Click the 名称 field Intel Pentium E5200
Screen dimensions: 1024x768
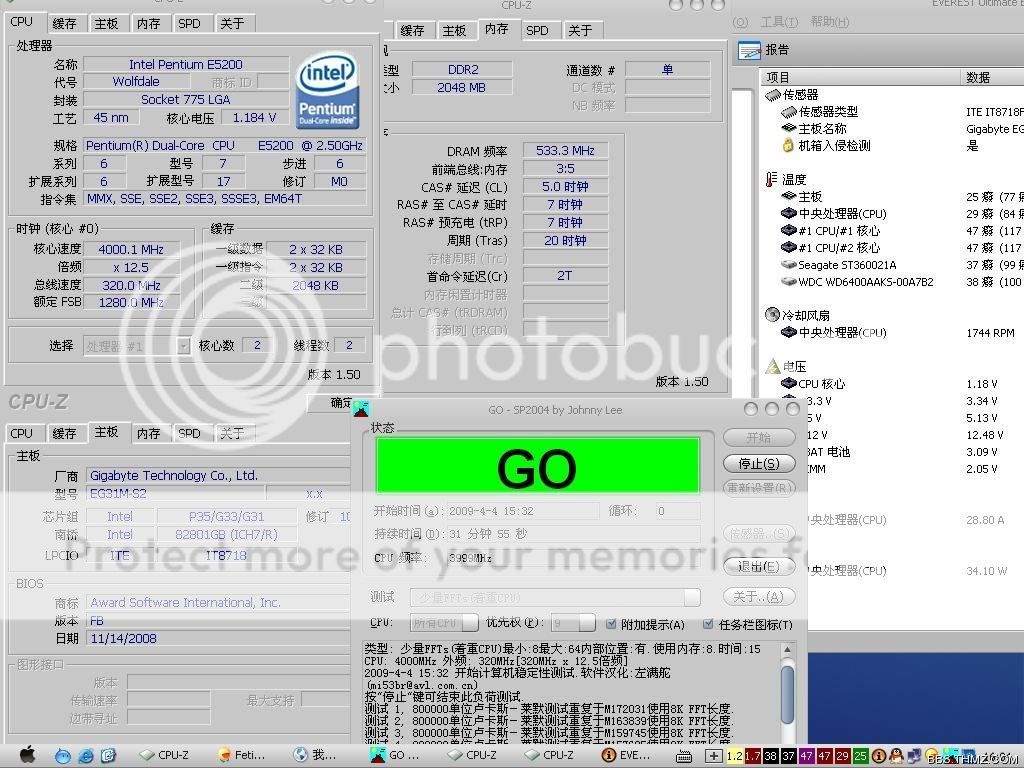(x=186, y=64)
